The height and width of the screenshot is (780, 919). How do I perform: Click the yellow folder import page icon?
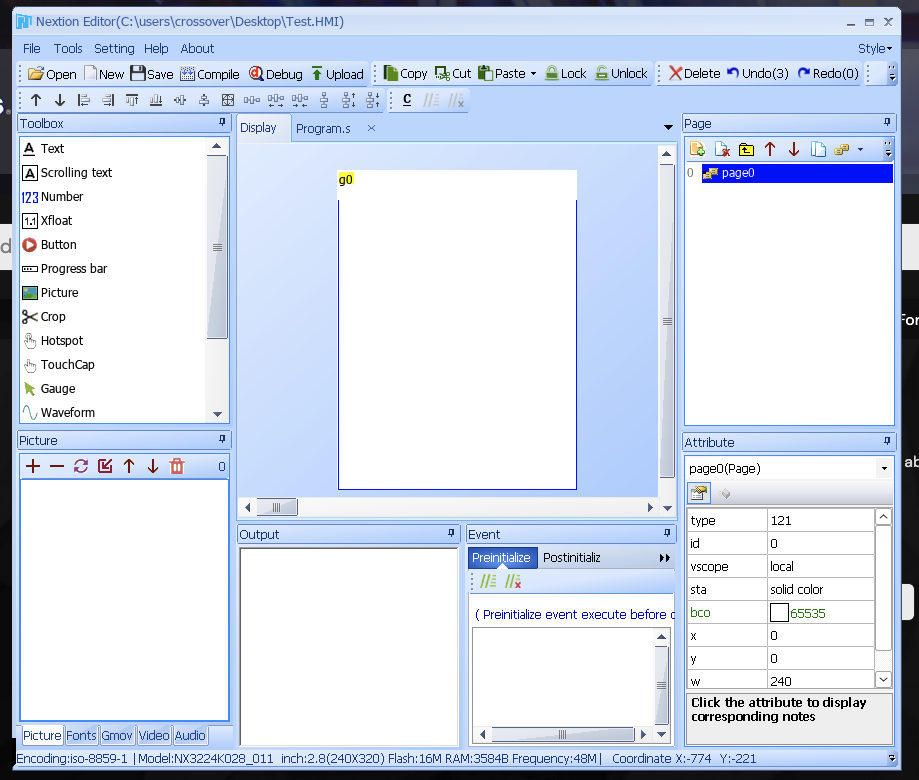(x=746, y=149)
